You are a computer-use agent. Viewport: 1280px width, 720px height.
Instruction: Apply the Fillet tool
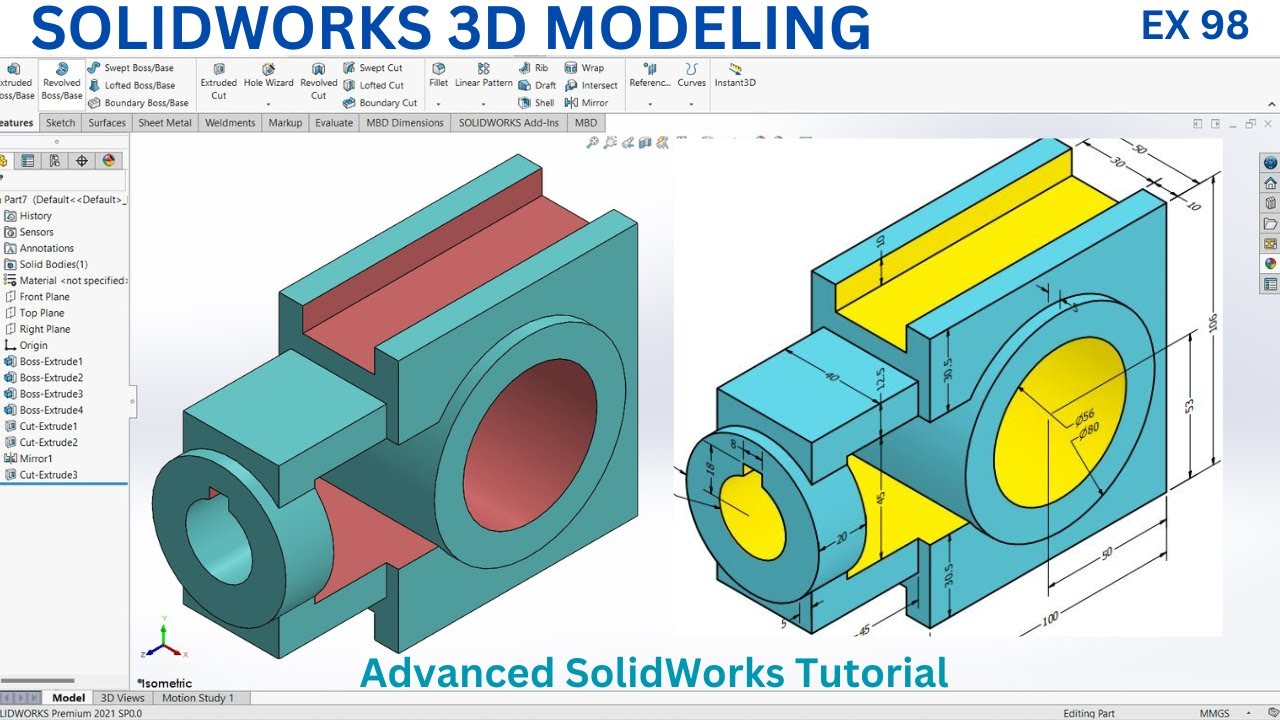click(438, 76)
